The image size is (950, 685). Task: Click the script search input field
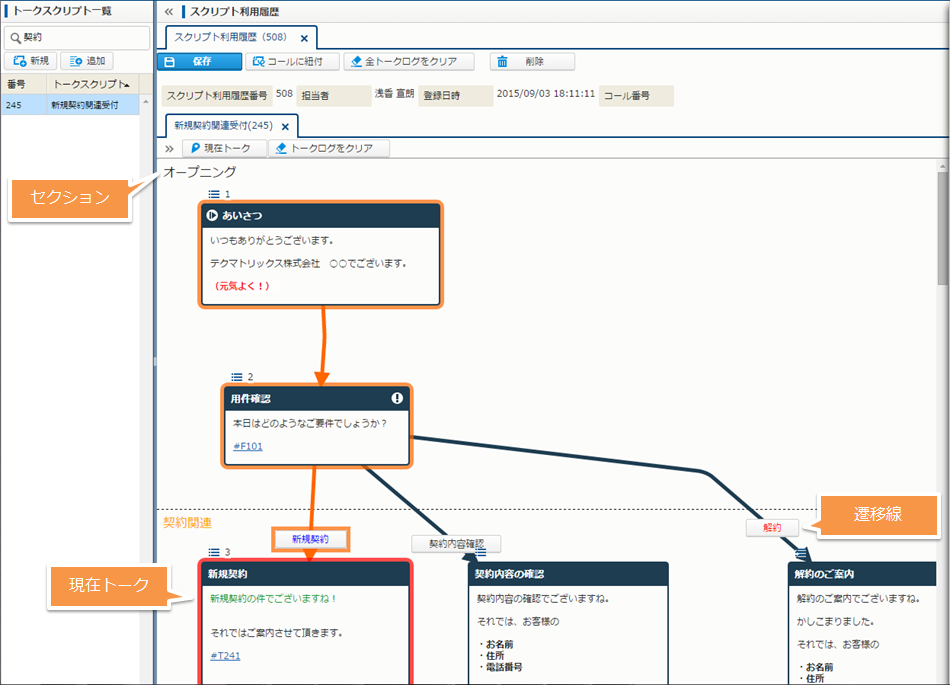(85, 38)
